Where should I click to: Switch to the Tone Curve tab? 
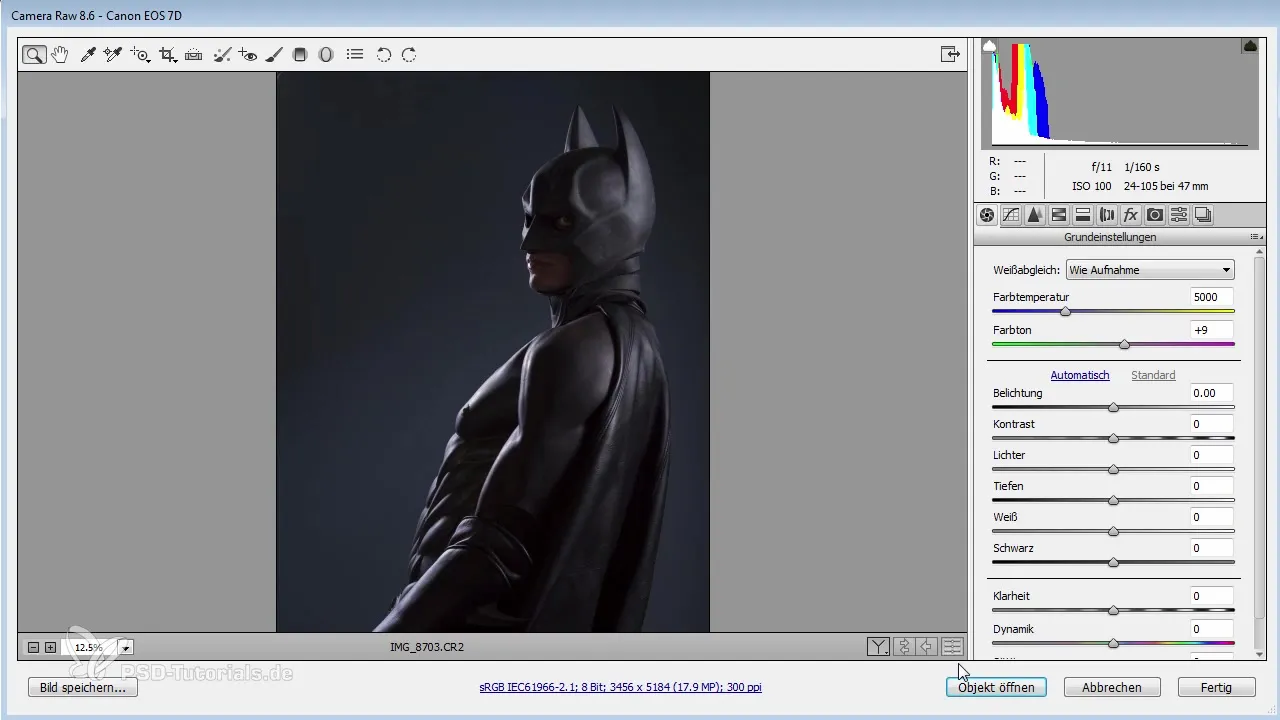click(1011, 215)
